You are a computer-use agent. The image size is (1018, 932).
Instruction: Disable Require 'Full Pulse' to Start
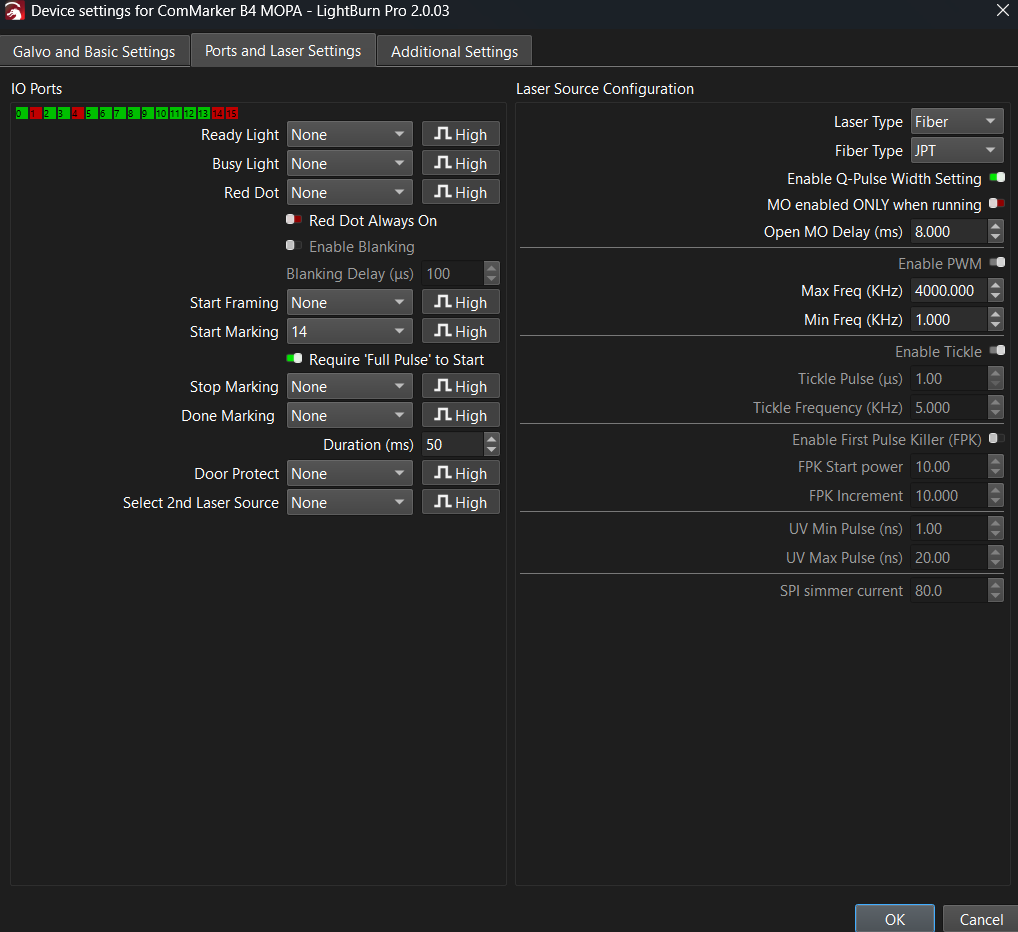click(x=294, y=359)
